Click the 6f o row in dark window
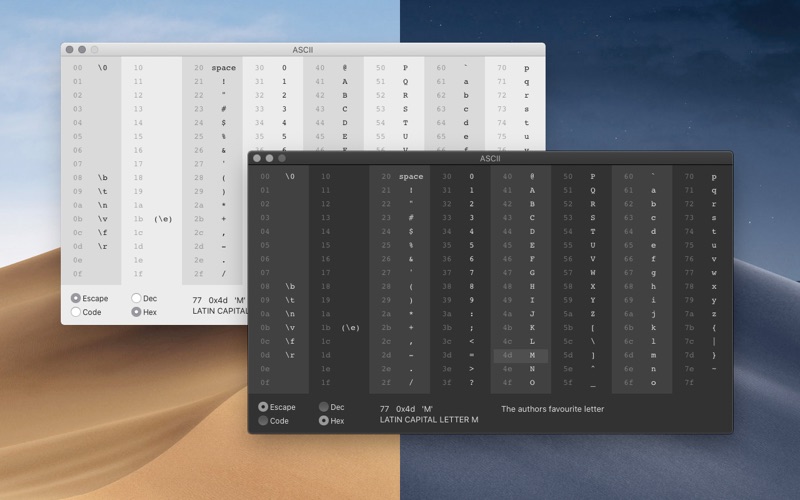This screenshot has height=500, width=800. click(x=642, y=383)
